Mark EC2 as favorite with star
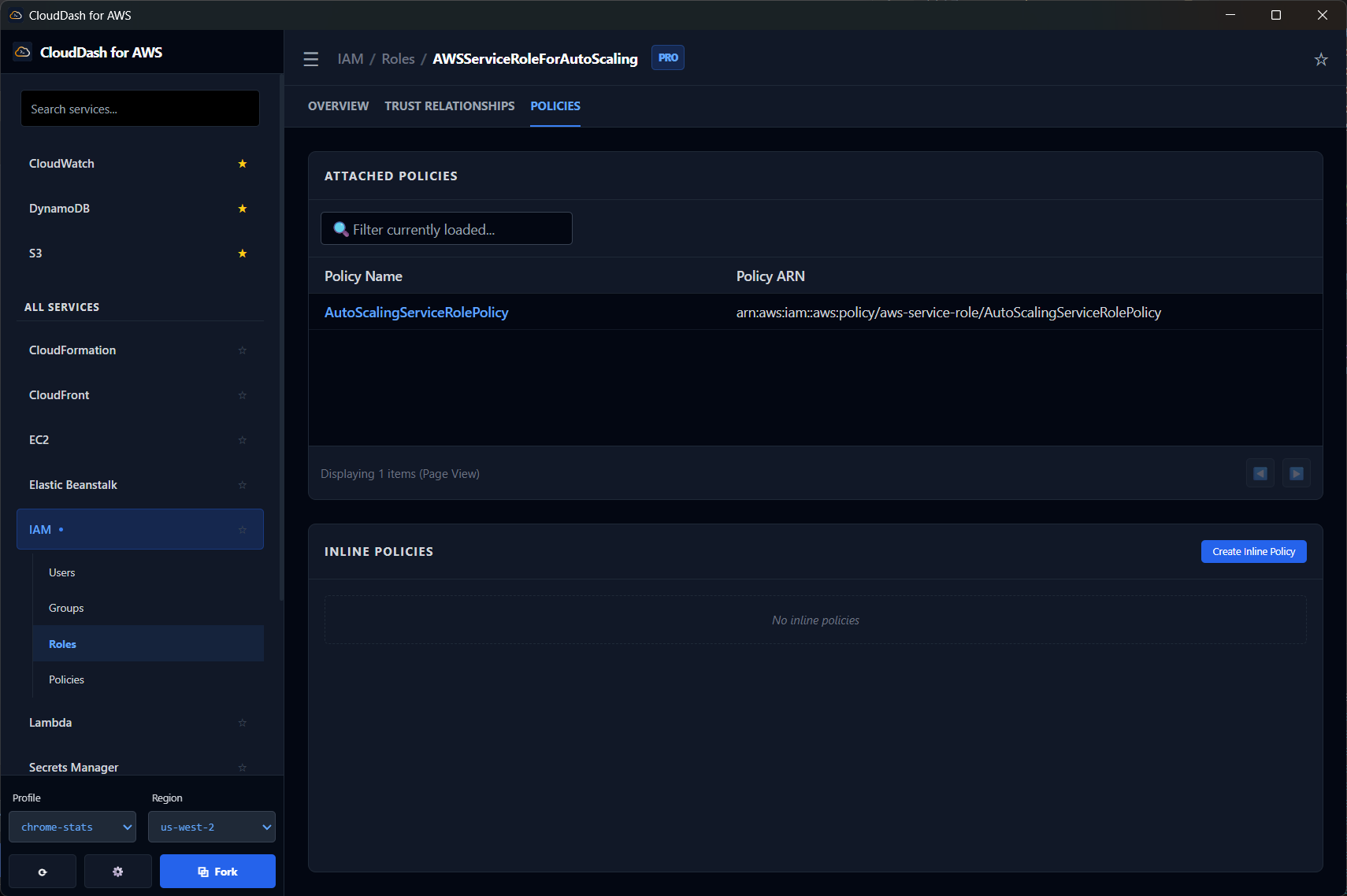Viewport: 1347px width, 896px height. point(243,440)
